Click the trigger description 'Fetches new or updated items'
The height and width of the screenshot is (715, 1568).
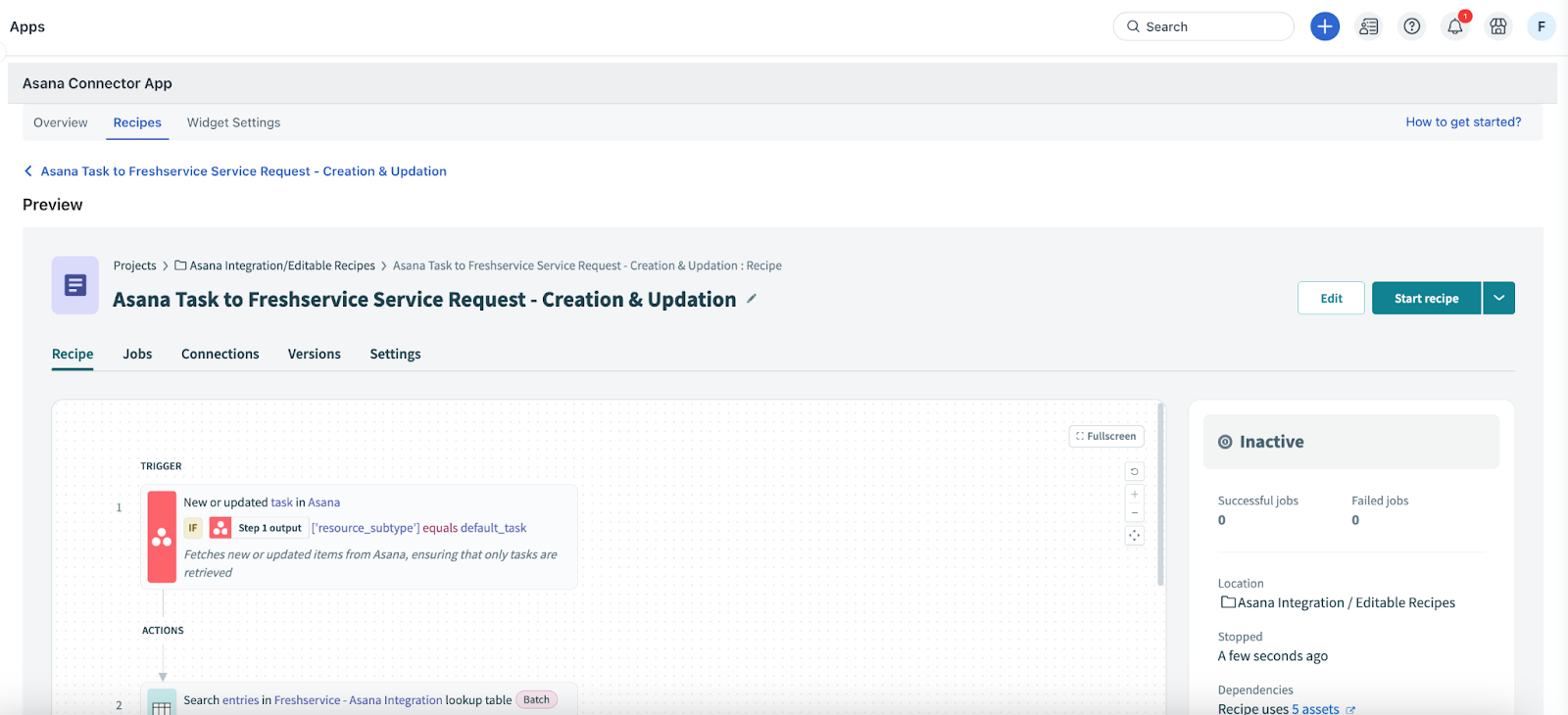(x=370, y=563)
